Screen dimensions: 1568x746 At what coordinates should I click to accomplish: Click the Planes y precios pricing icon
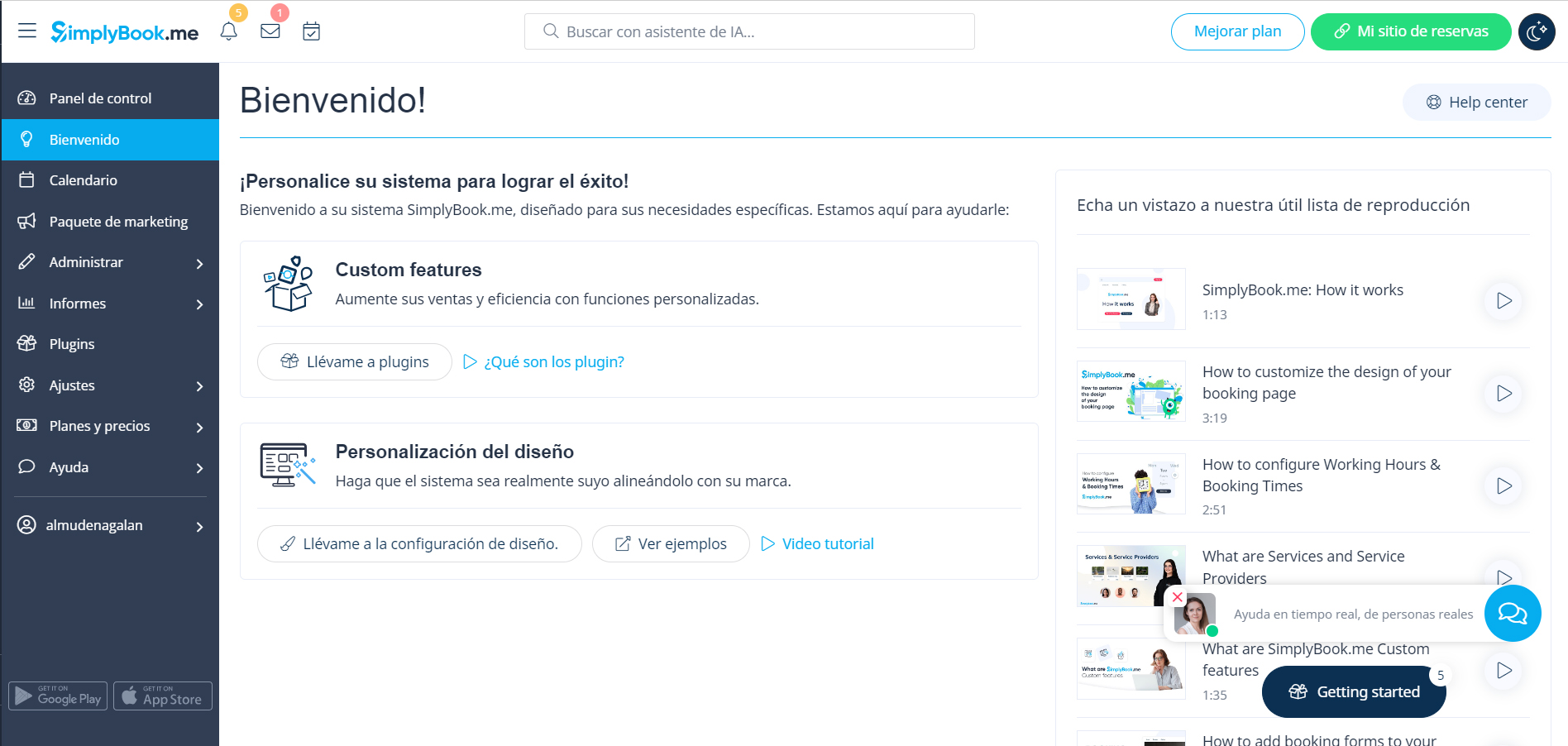pyautogui.click(x=27, y=426)
